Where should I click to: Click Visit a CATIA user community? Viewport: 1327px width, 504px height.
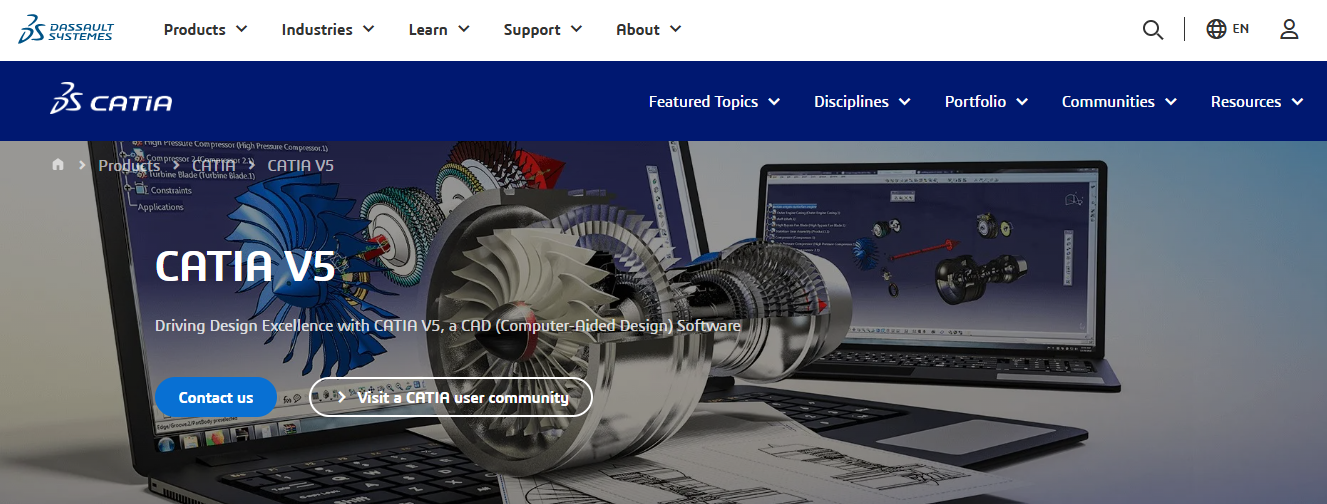tap(451, 397)
